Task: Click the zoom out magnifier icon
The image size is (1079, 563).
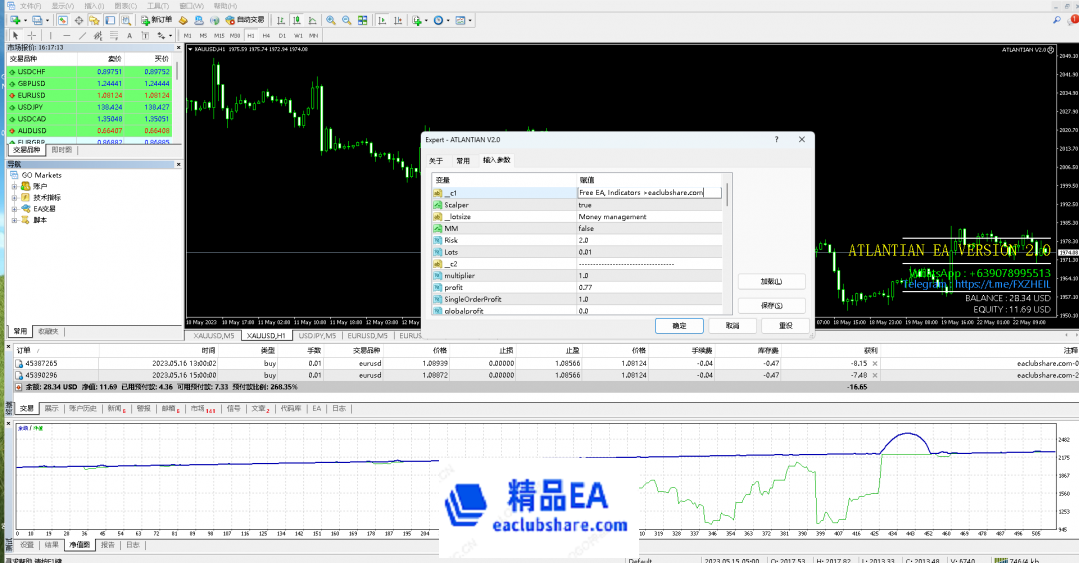Action: click(346, 20)
